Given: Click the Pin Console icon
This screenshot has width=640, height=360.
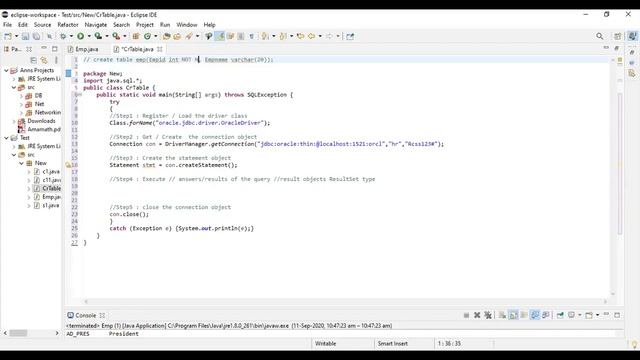Looking at the screenshot, I should 560,315.
